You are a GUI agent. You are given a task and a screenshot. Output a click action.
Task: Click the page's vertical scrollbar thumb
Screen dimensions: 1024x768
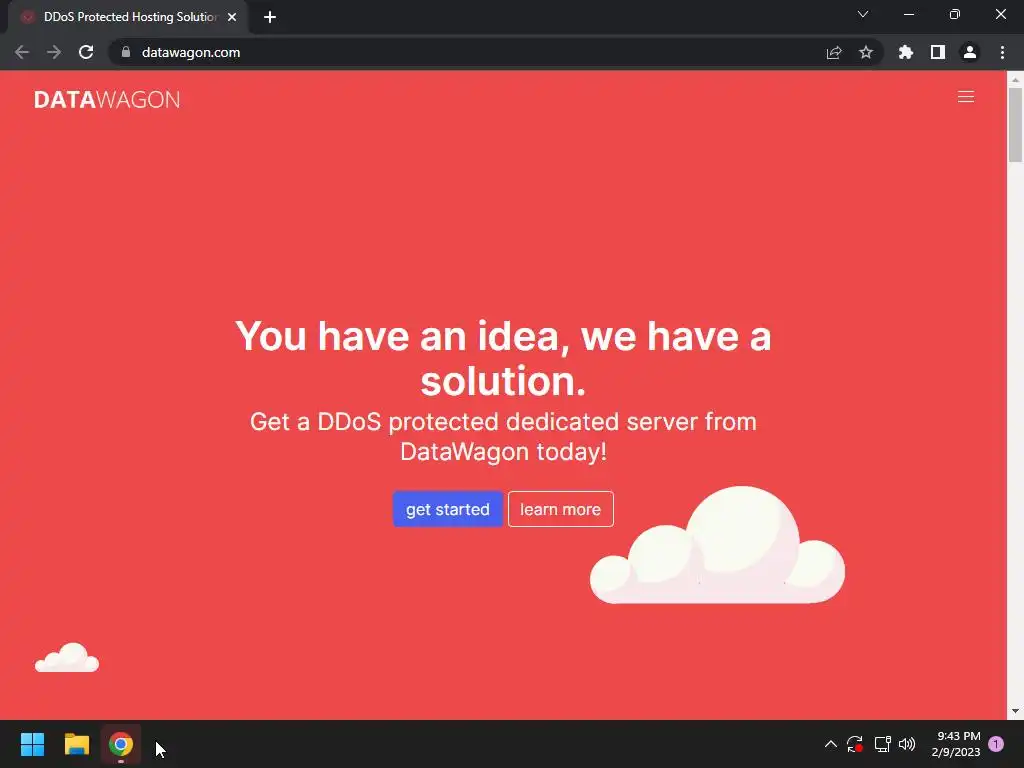tap(1015, 124)
